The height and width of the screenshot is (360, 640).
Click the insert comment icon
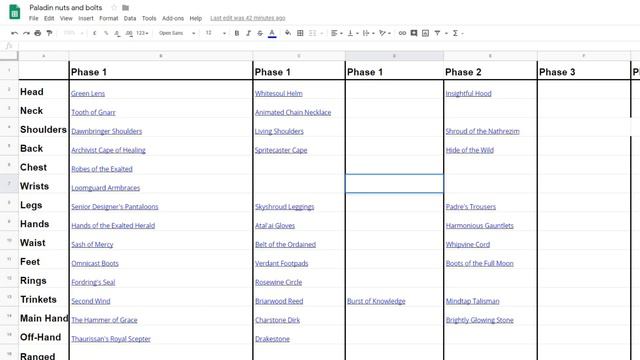pos(414,33)
